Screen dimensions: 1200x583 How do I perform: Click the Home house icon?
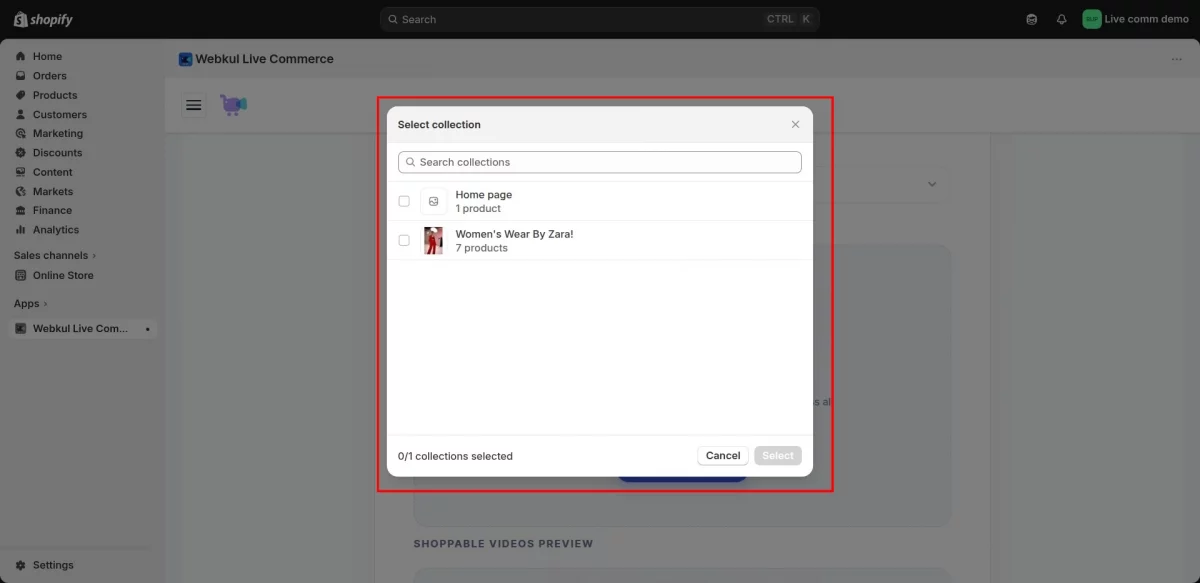coord(21,57)
